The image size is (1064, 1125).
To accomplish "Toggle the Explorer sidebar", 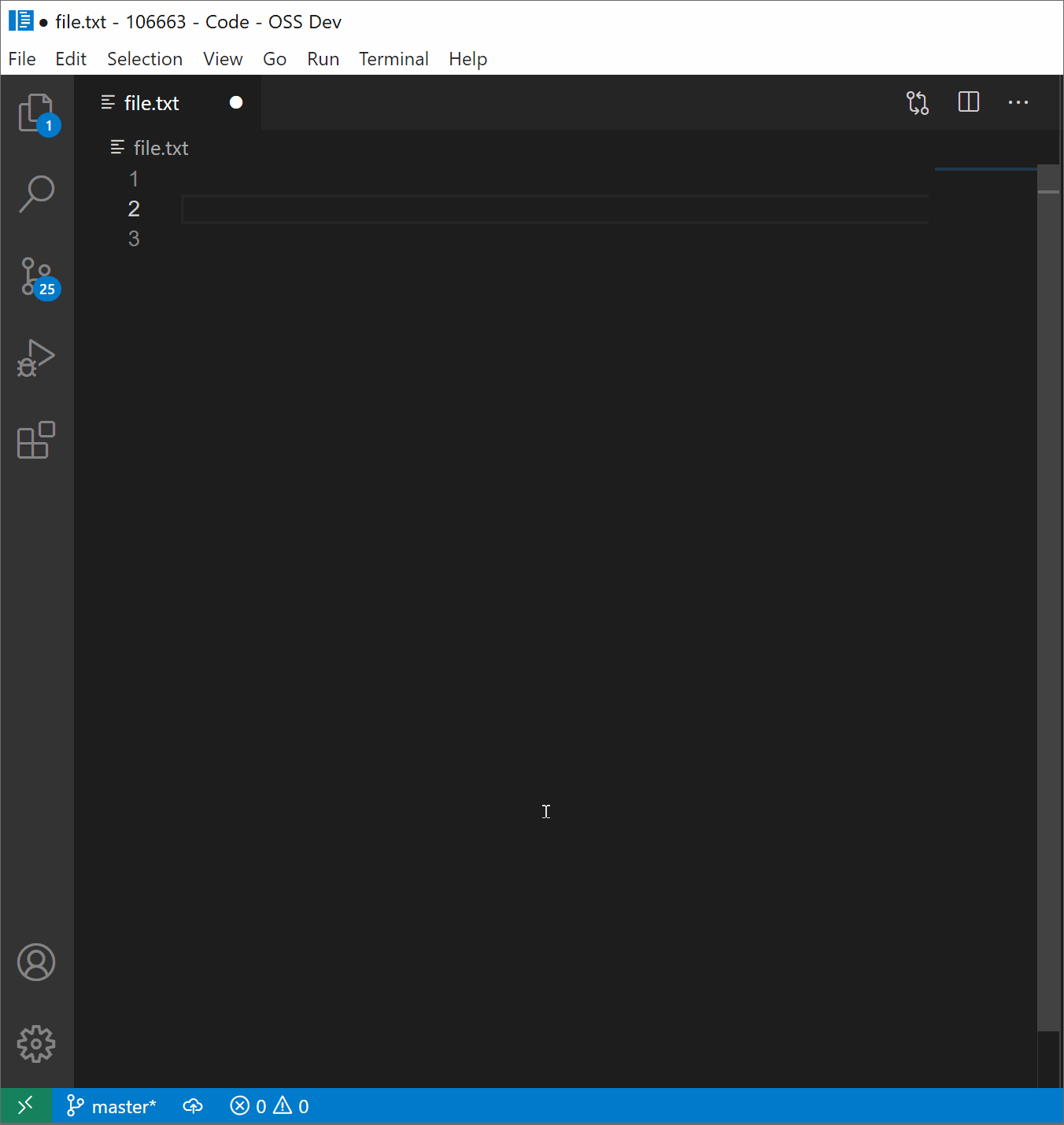I will pos(36,112).
